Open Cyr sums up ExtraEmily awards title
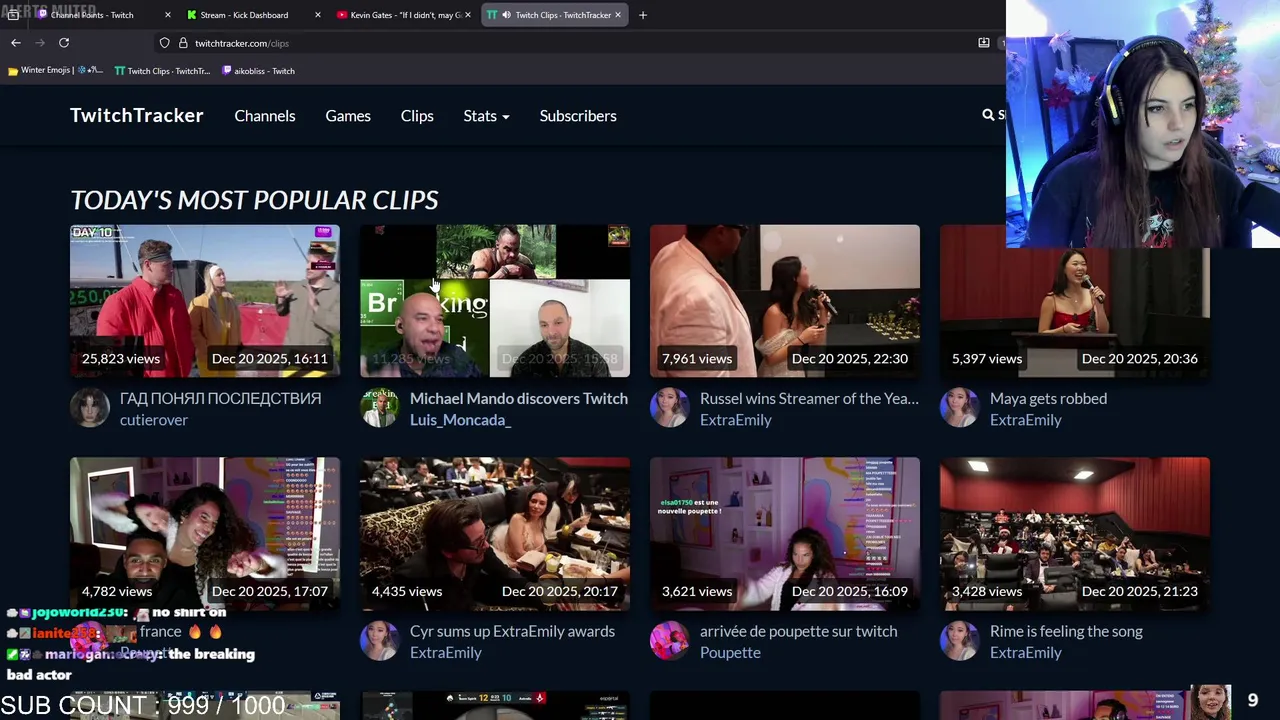The height and width of the screenshot is (720, 1280). [512, 631]
